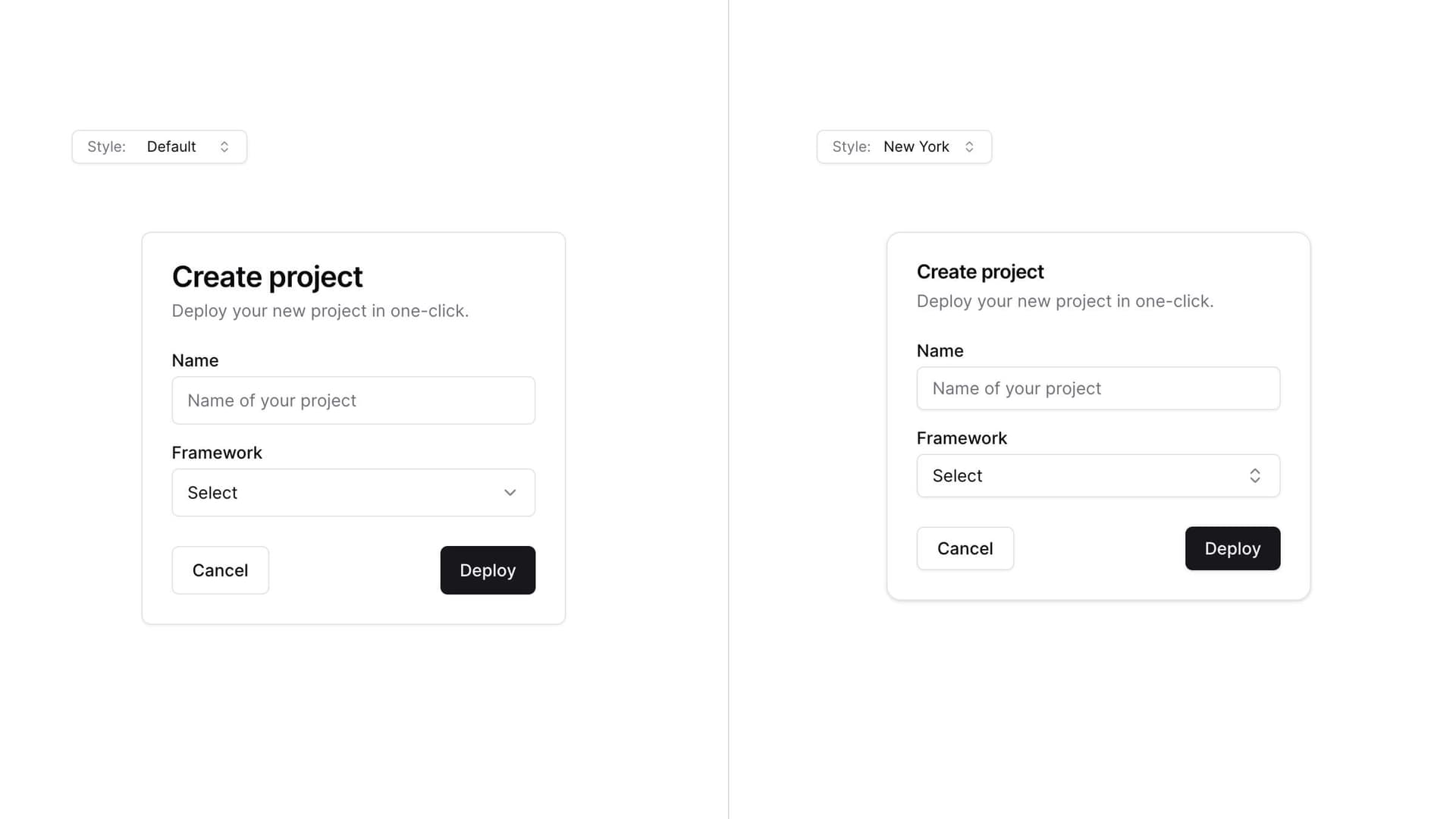Toggle Default style selector open
The height and width of the screenshot is (819, 1456).
[189, 146]
